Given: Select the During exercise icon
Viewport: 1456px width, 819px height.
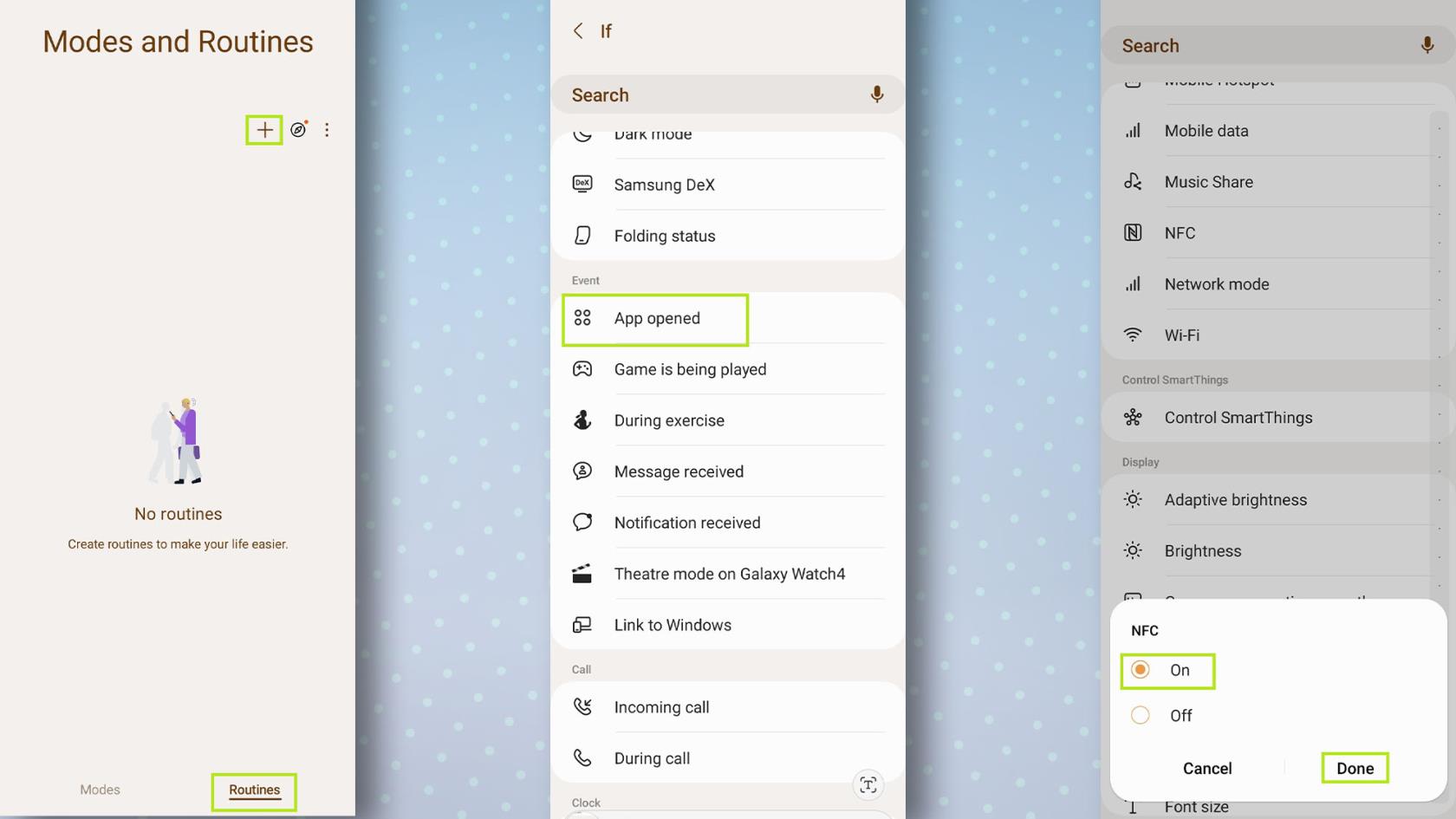Looking at the screenshot, I should pyautogui.click(x=582, y=420).
